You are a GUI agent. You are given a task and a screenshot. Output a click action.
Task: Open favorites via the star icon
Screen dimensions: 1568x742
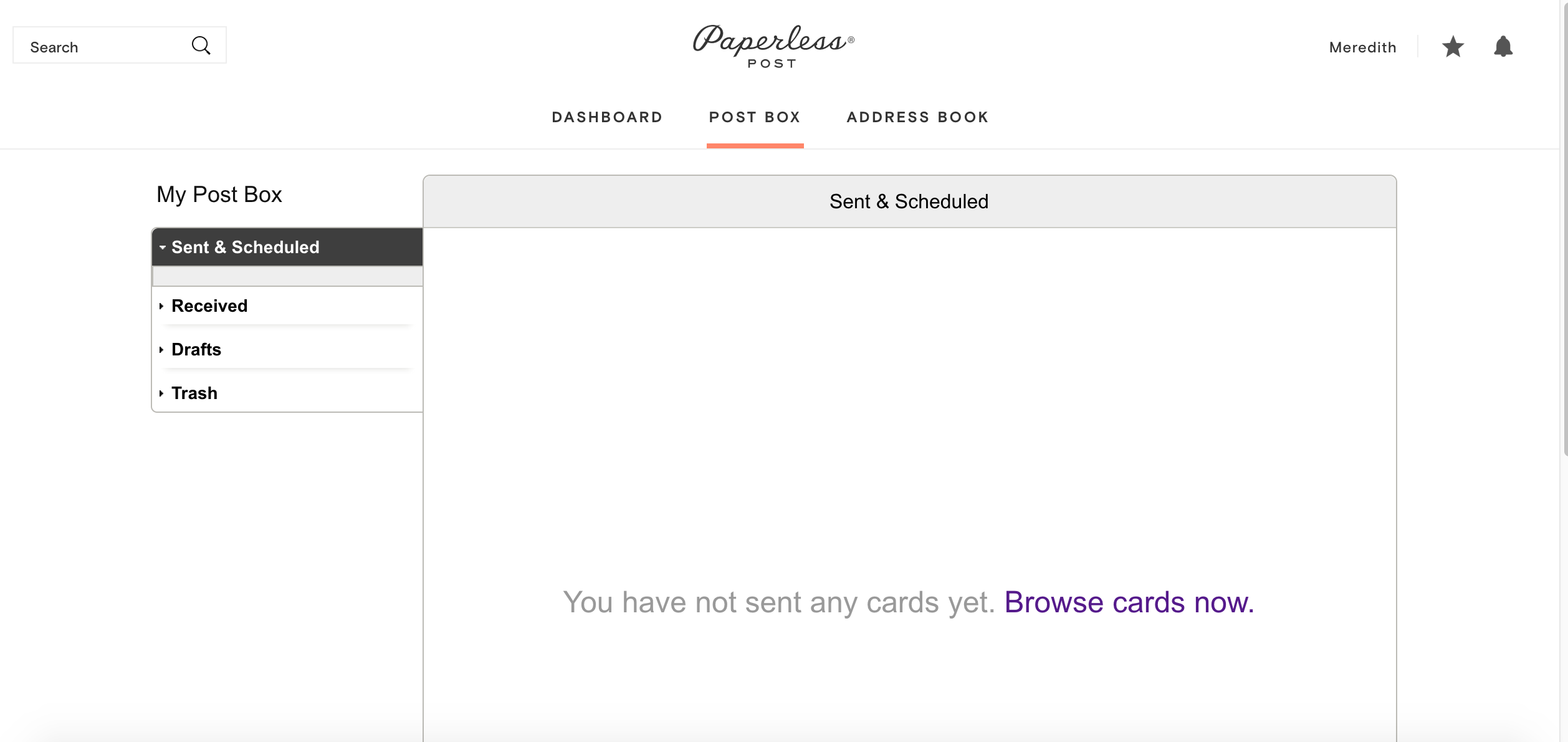pyautogui.click(x=1453, y=47)
